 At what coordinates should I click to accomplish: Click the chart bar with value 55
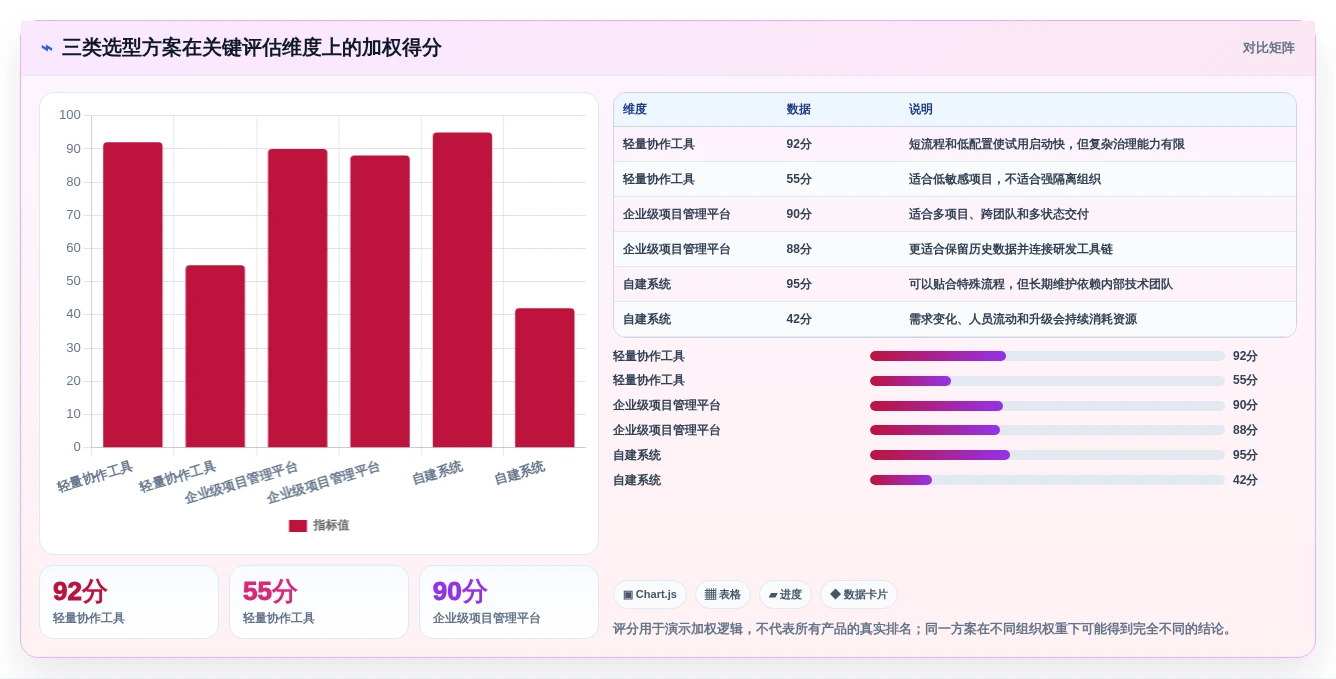pyautogui.click(x=215, y=356)
